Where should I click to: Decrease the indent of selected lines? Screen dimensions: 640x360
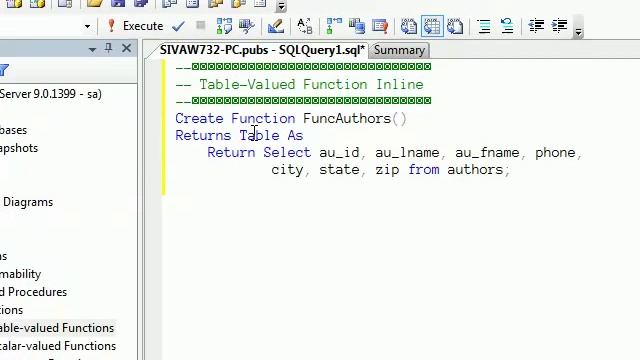click(x=536, y=26)
